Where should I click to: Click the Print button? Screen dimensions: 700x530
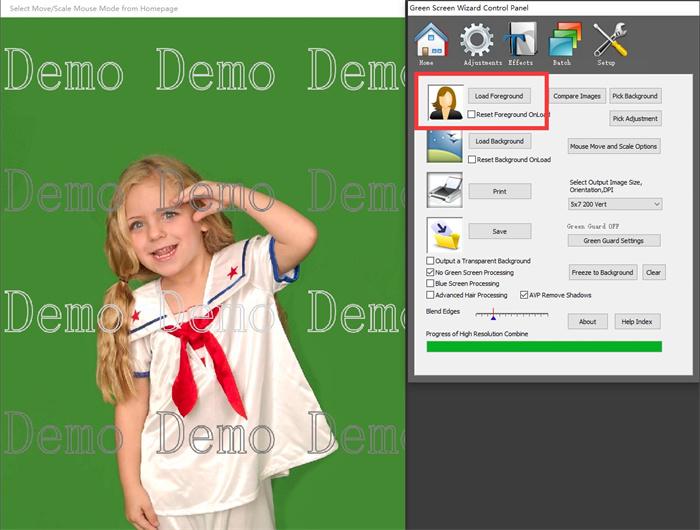(x=500, y=191)
